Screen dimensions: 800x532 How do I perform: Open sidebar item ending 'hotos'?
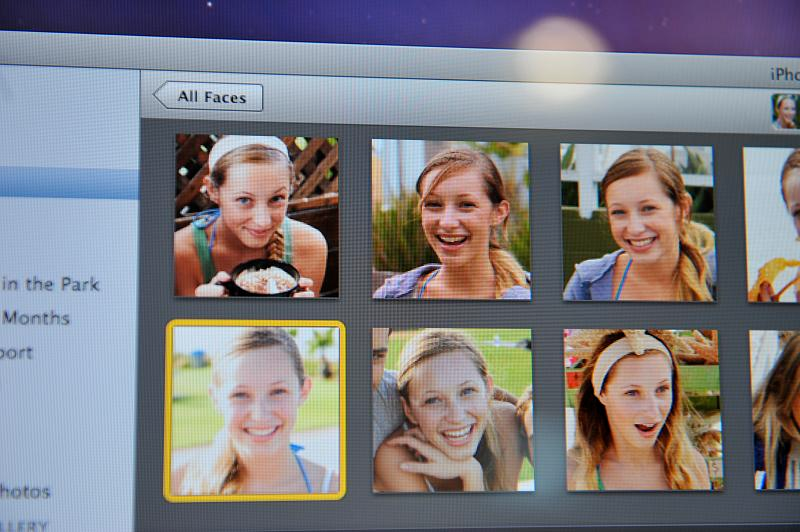click(x=25, y=492)
